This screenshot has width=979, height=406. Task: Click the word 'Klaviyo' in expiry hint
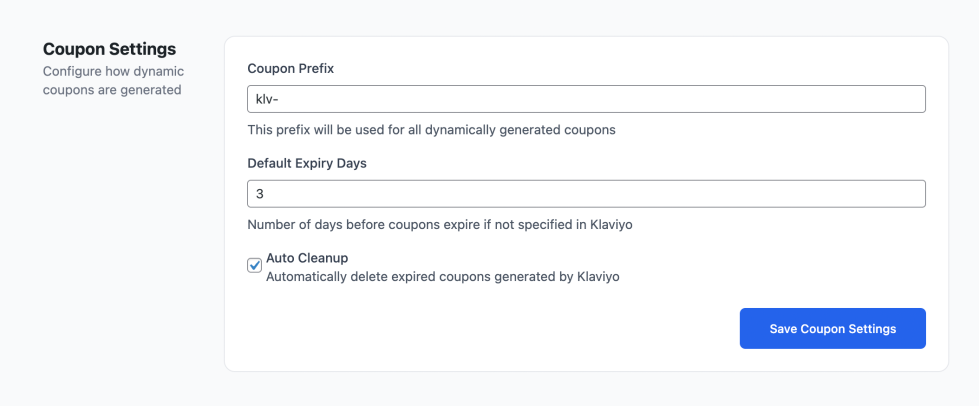607,225
